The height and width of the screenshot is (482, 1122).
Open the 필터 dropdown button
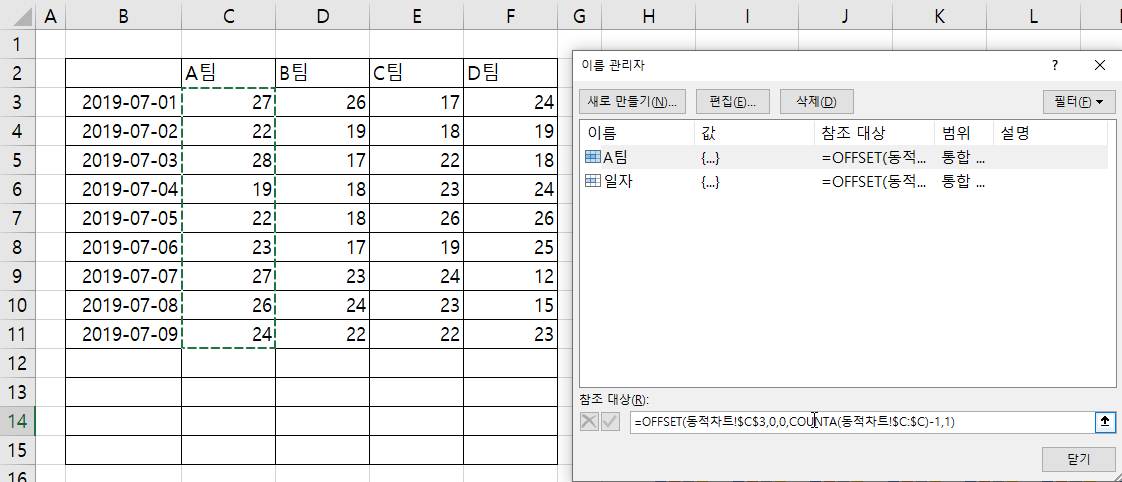click(1079, 102)
